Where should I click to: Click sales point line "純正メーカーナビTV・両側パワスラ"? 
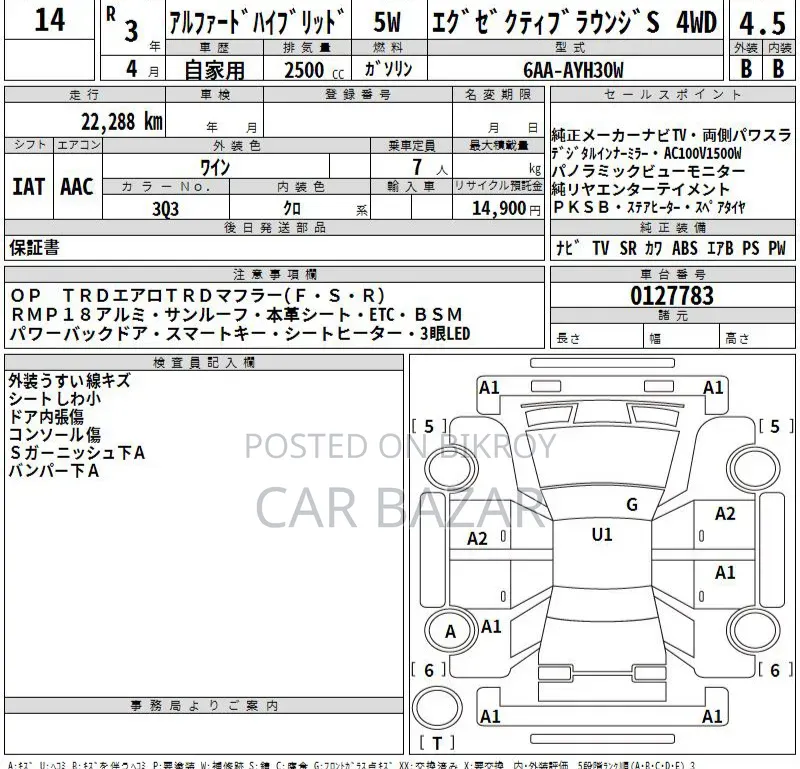point(671,135)
